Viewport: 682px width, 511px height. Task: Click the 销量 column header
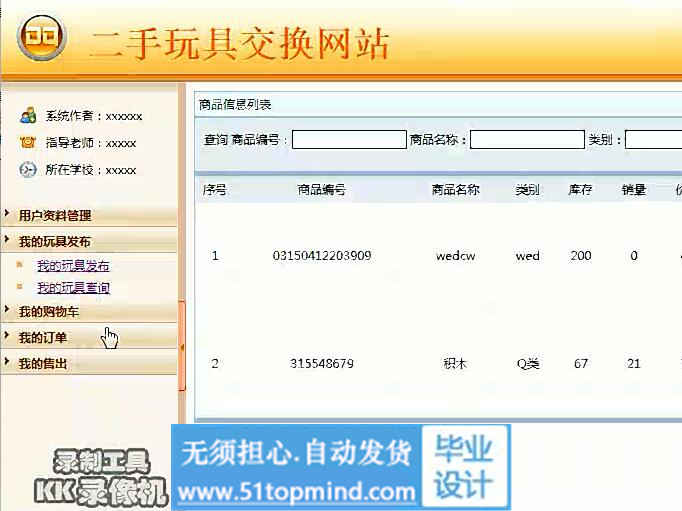click(x=633, y=189)
